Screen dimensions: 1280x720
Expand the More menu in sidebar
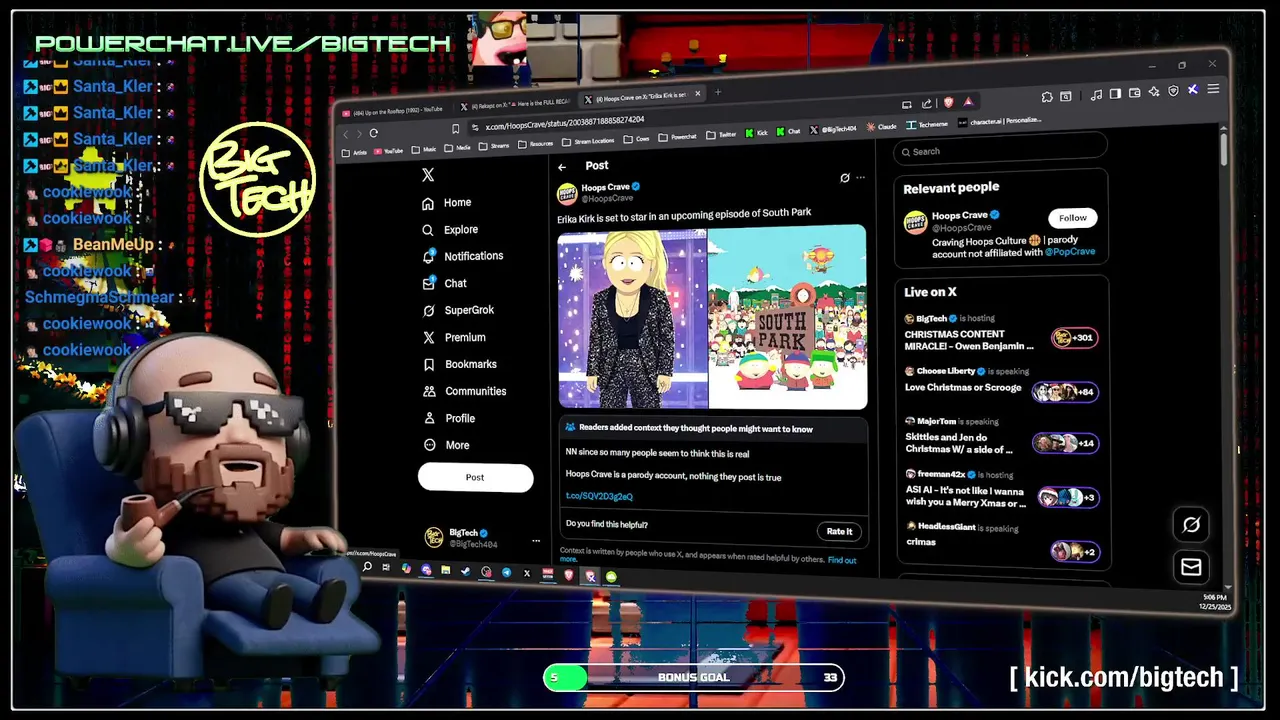(x=446, y=445)
